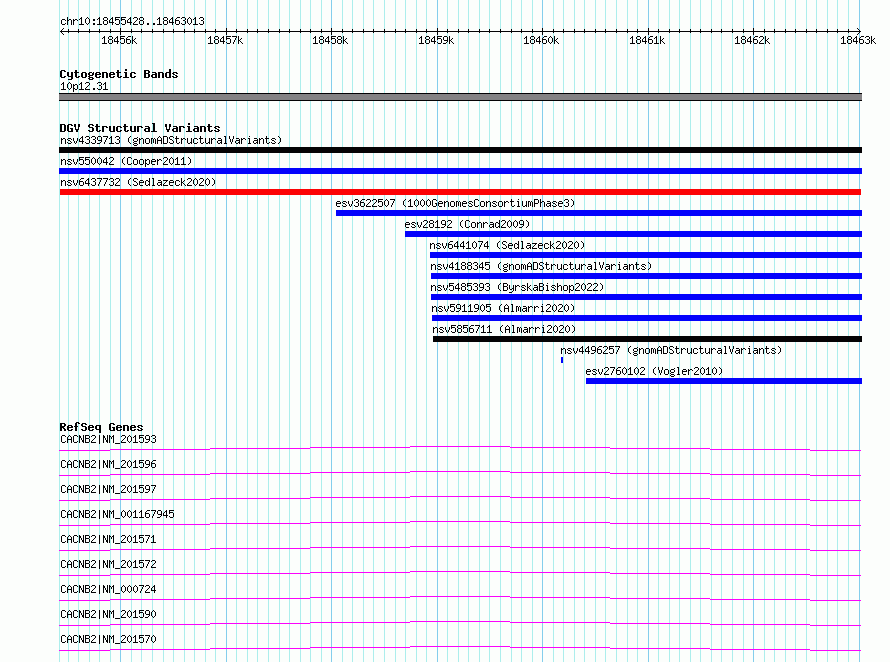Open variant label nsv4339713 (gnomADStructuralVariants)

coord(171,140)
